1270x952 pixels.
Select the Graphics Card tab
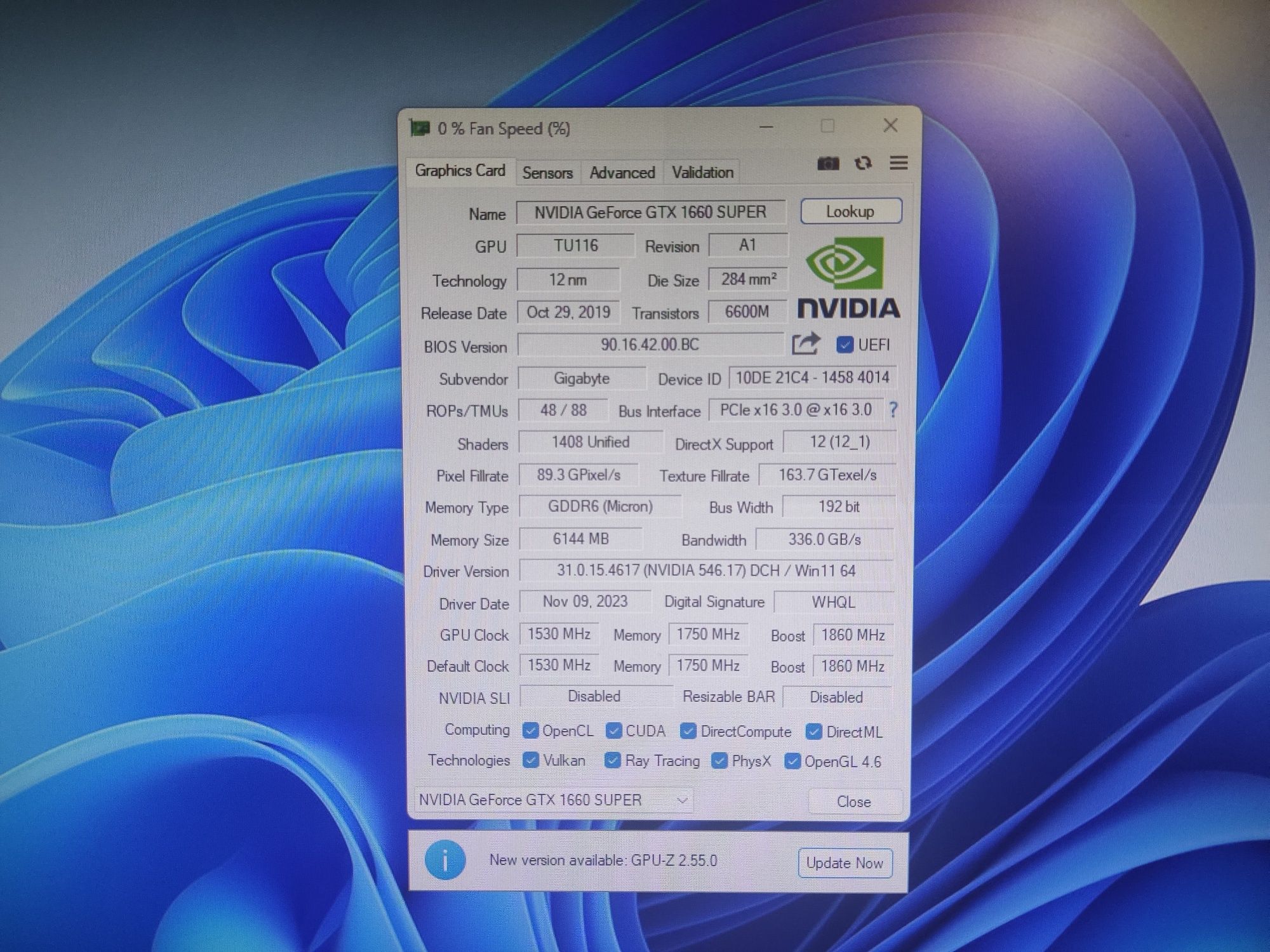[460, 171]
